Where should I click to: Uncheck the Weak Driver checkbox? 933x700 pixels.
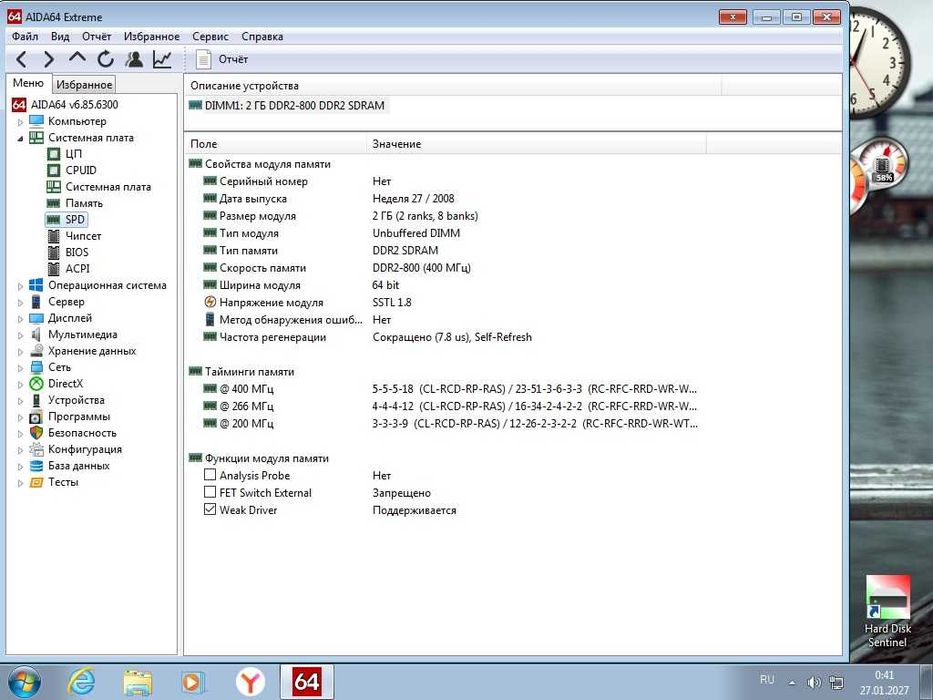209,510
